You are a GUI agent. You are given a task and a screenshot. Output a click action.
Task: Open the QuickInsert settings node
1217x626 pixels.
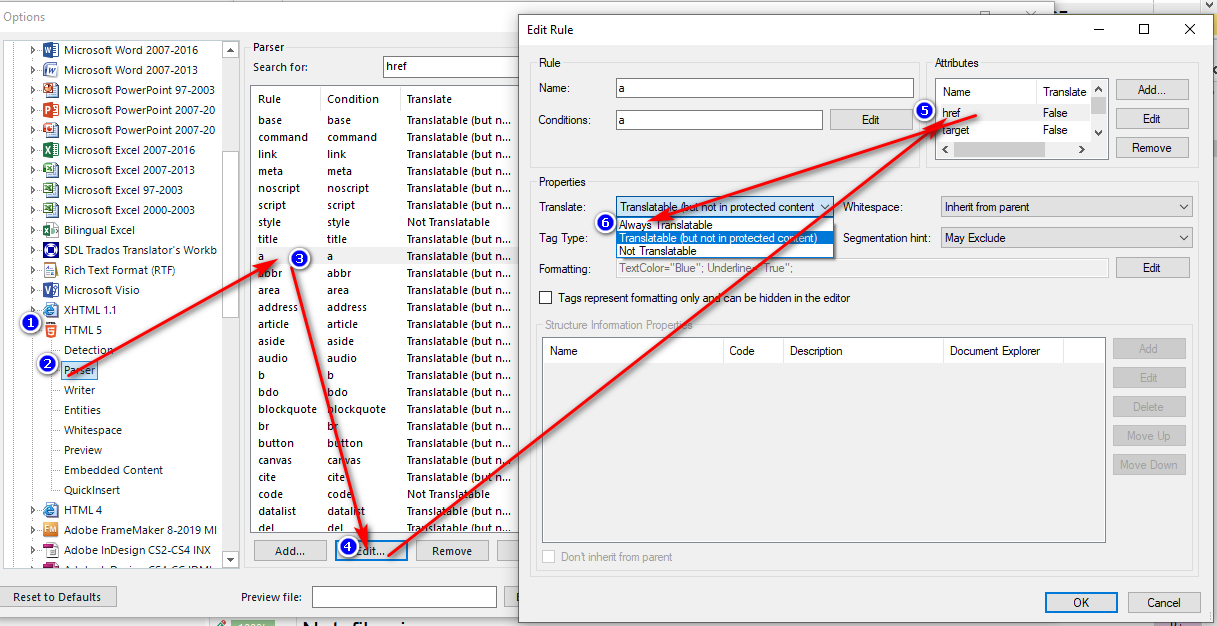point(92,490)
